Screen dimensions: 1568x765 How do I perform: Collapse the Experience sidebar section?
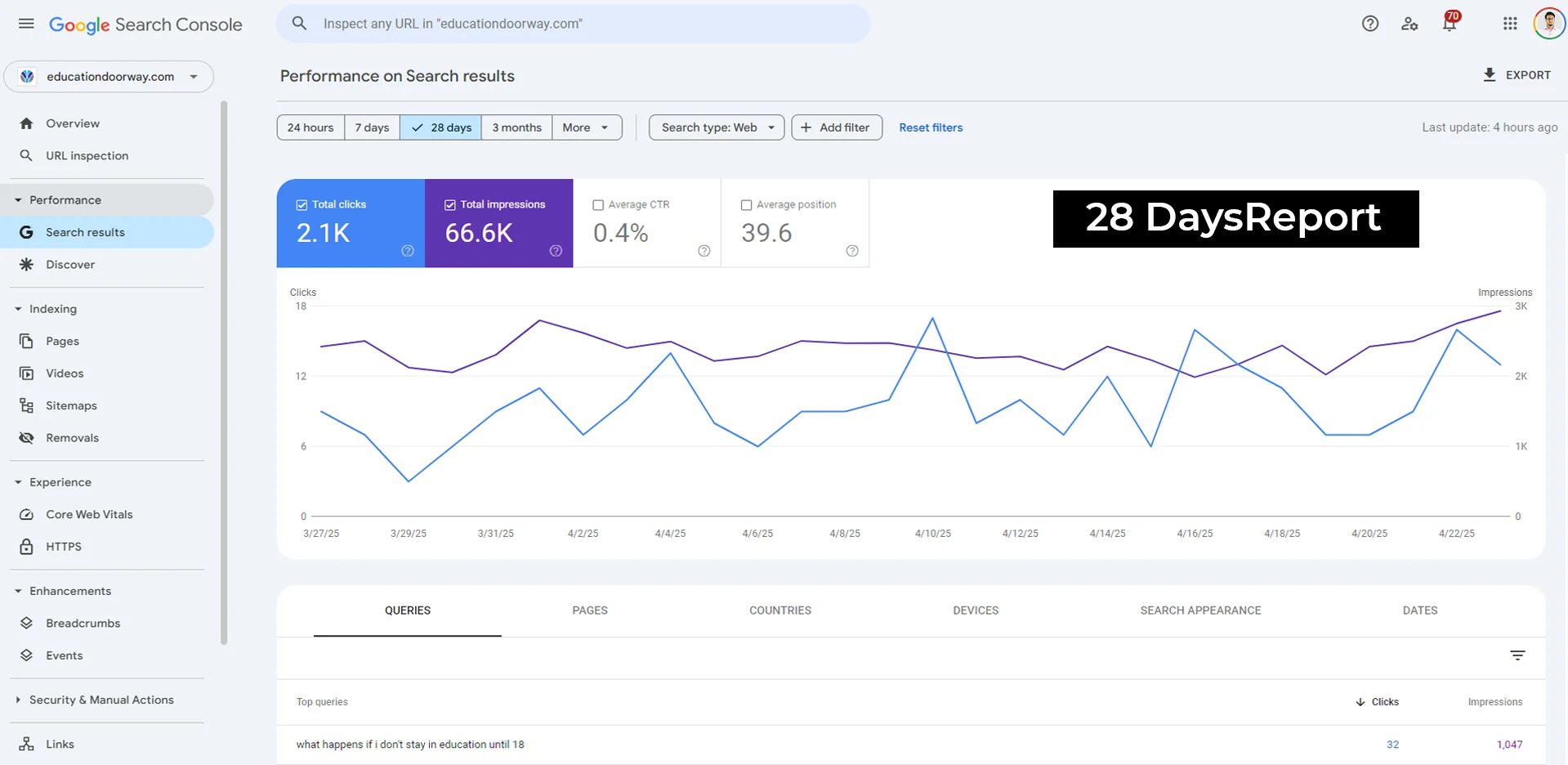(x=18, y=482)
